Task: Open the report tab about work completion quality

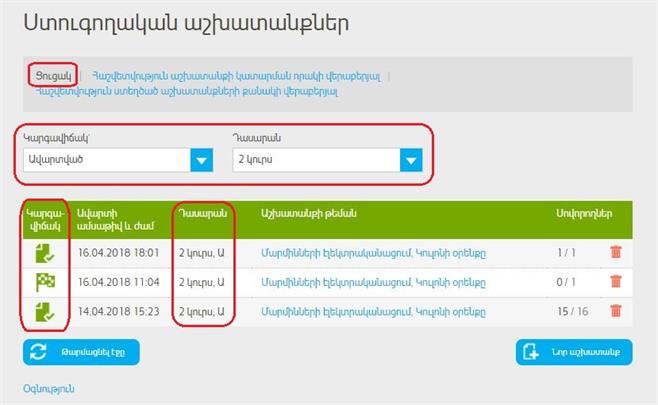Action: click(x=236, y=75)
